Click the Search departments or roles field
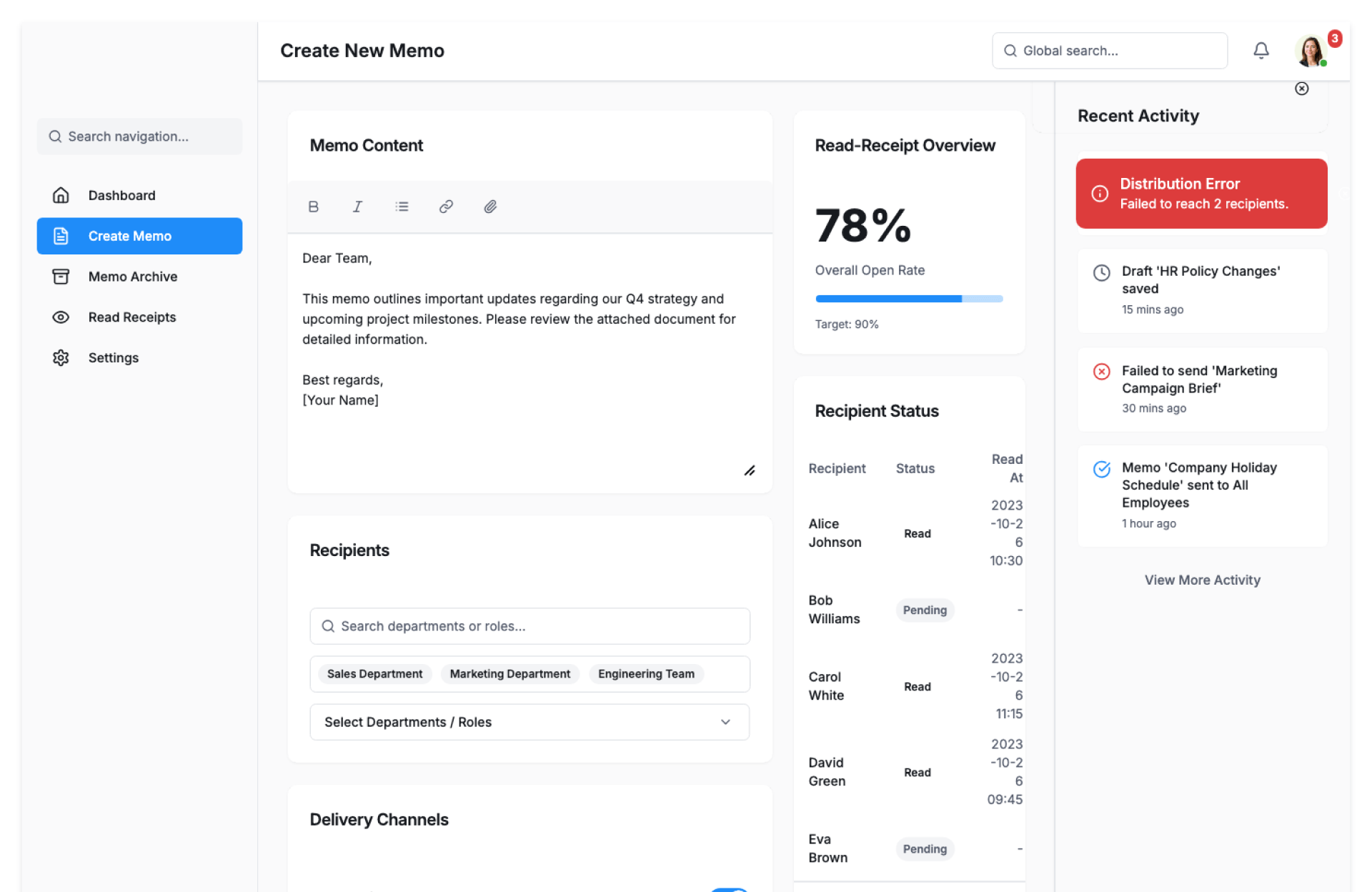 point(530,626)
